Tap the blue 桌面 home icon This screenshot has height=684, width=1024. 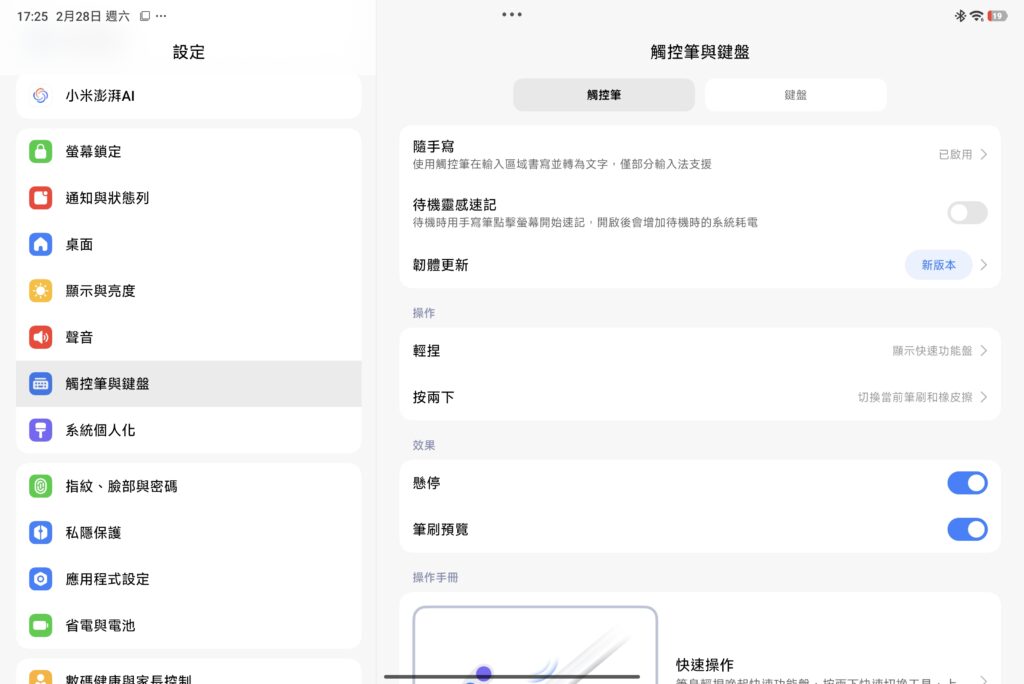point(41,244)
